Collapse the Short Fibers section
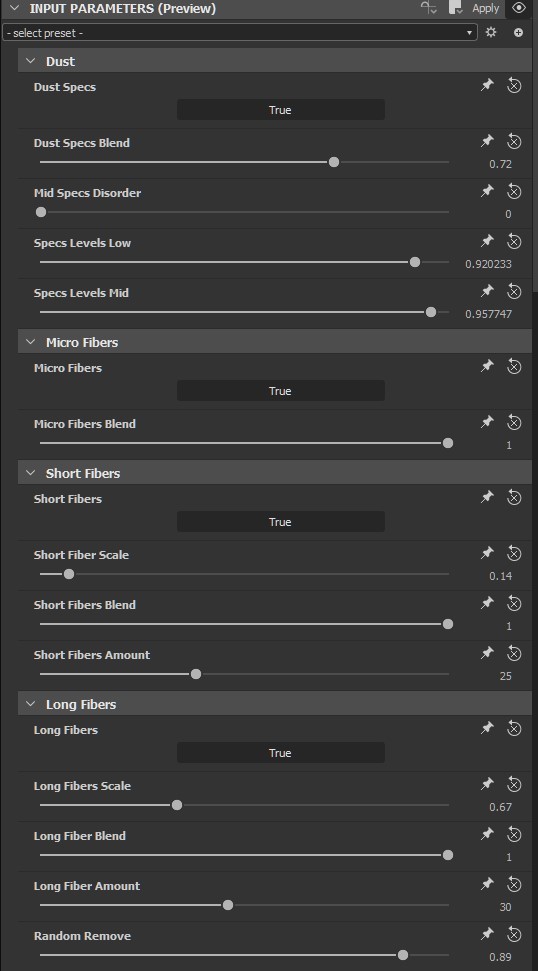The image size is (538, 971). [x=30, y=473]
